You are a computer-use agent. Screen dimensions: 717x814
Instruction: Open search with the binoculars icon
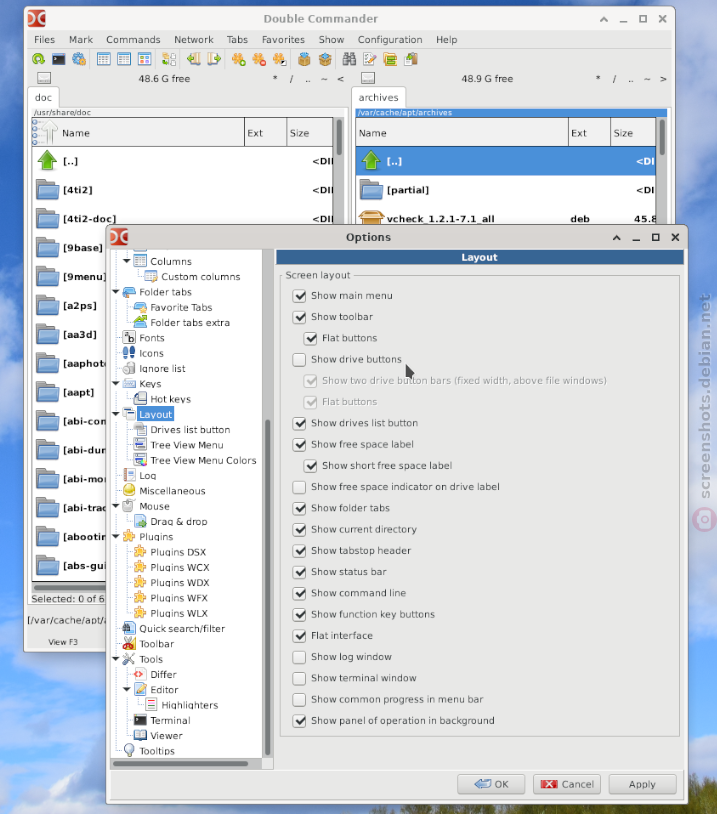coord(349,59)
